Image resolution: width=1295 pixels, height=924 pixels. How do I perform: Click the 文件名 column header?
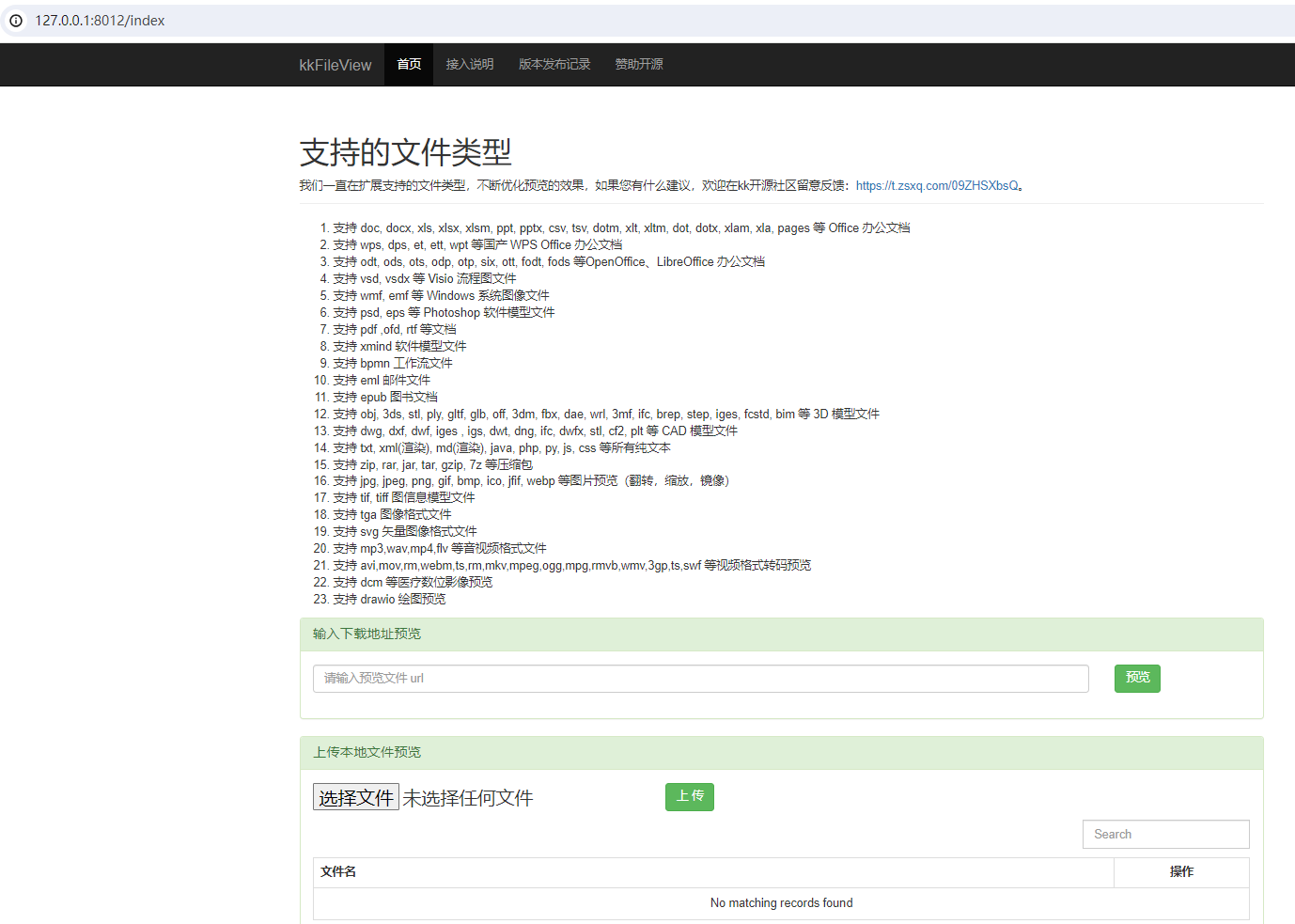pos(713,872)
